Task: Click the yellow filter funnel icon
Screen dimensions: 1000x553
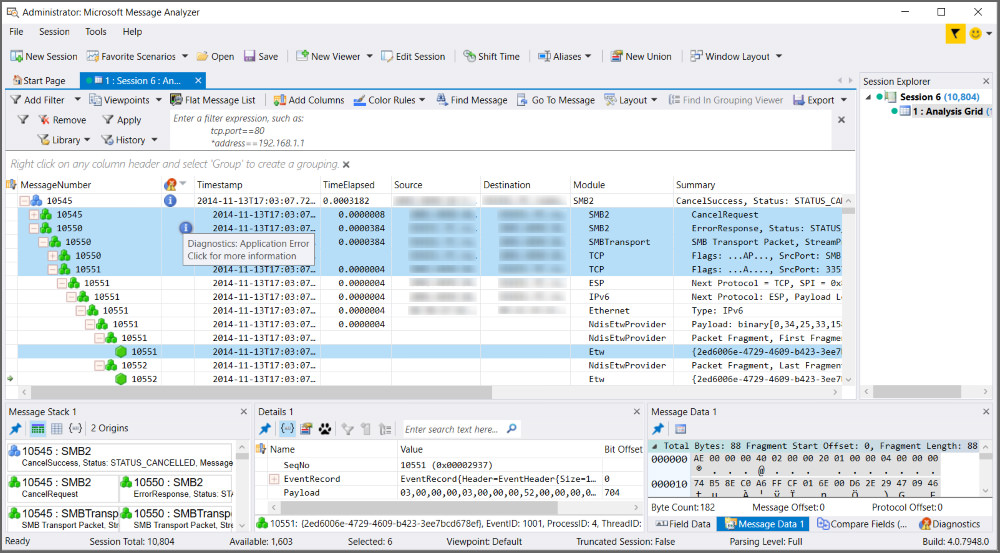Action: (955, 34)
